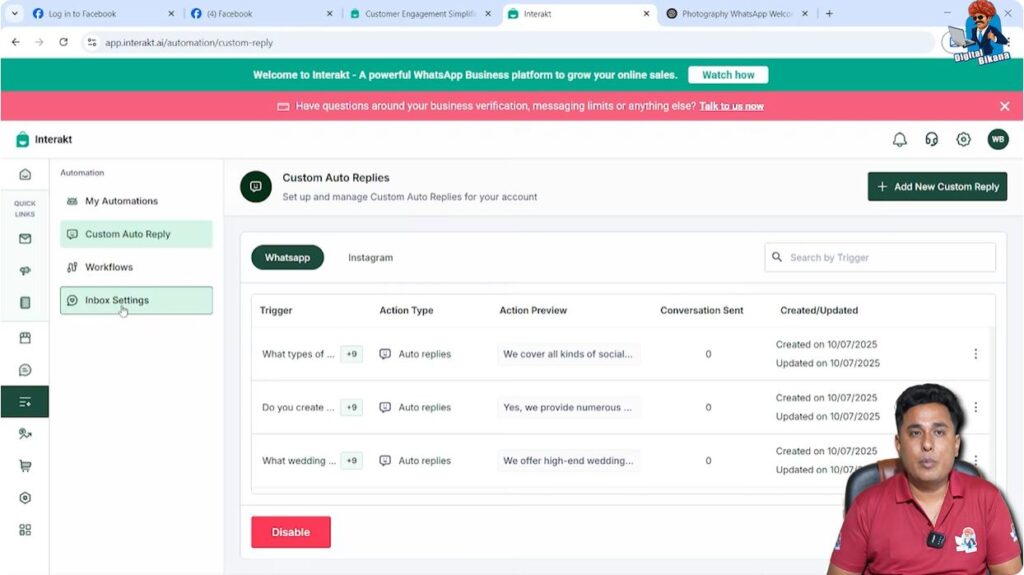Switch to Instagram tab
Screen dimensions: 1024x575
click(370, 257)
